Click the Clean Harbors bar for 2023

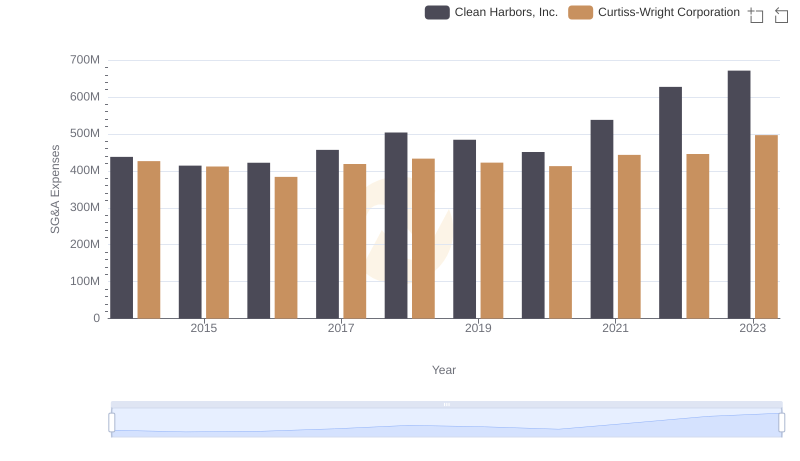coord(739,195)
